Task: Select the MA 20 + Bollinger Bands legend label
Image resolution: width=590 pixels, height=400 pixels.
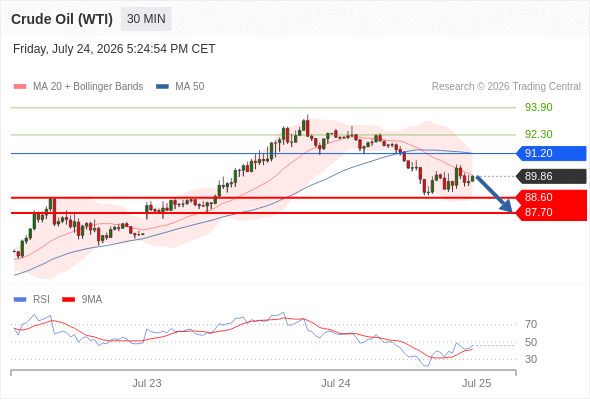Action: (88, 87)
